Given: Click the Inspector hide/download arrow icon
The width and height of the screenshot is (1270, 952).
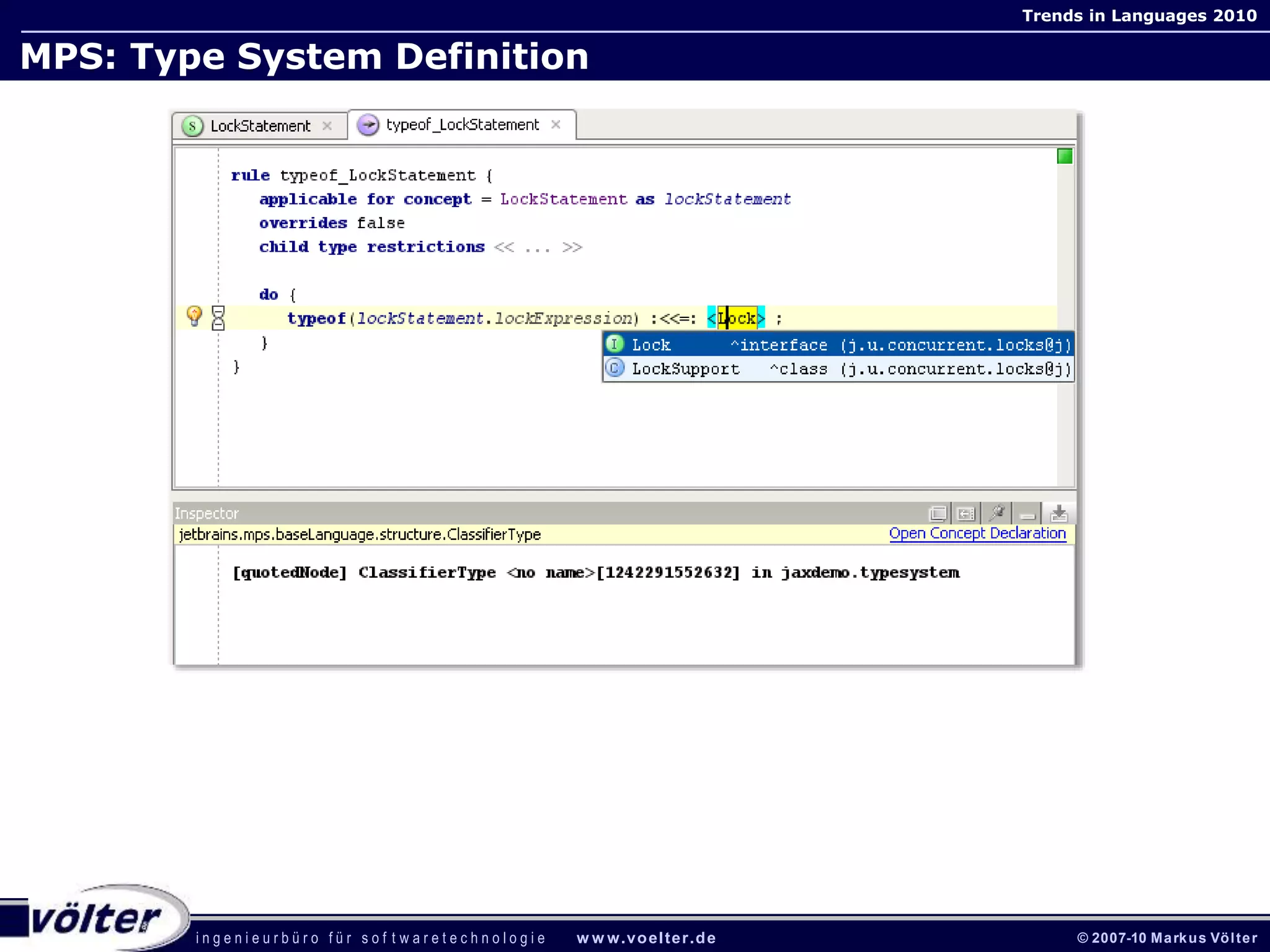Looking at the screenshot, I should pyautogui.click(x=1059, y=513).
